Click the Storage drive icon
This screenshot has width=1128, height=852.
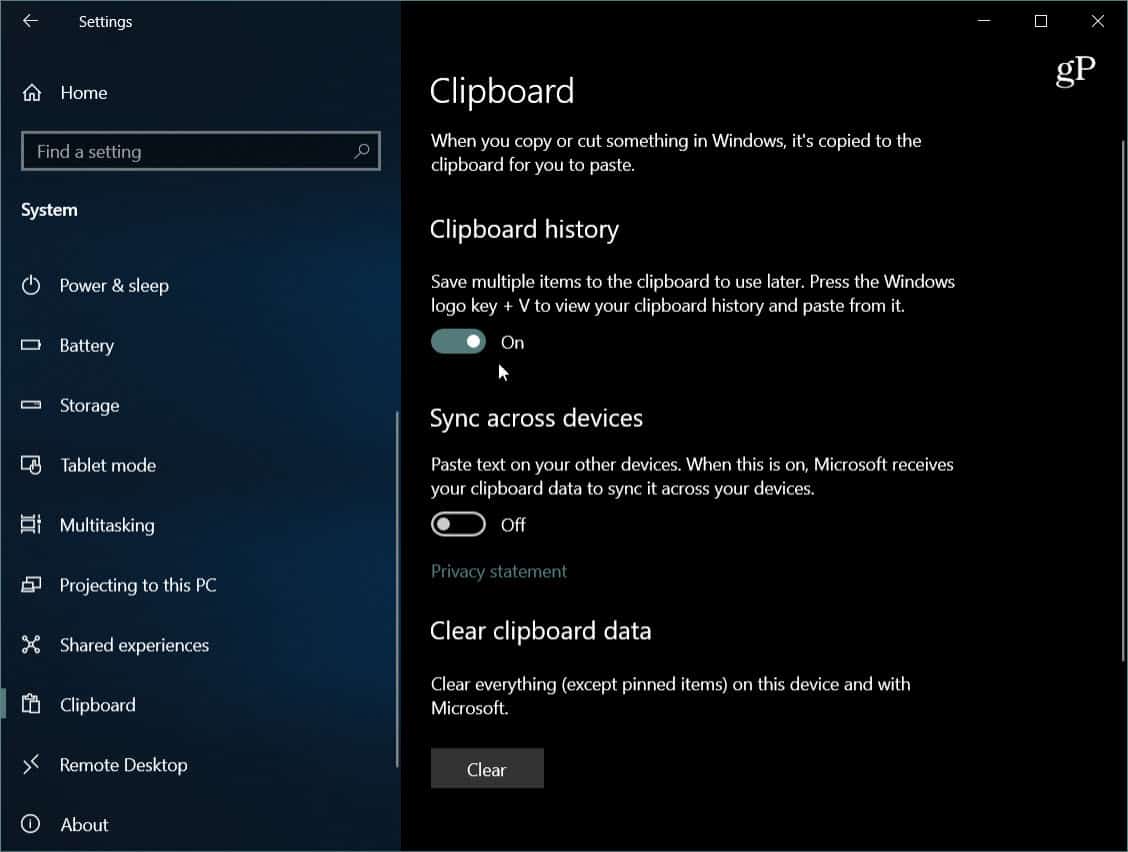pos(31,405)
